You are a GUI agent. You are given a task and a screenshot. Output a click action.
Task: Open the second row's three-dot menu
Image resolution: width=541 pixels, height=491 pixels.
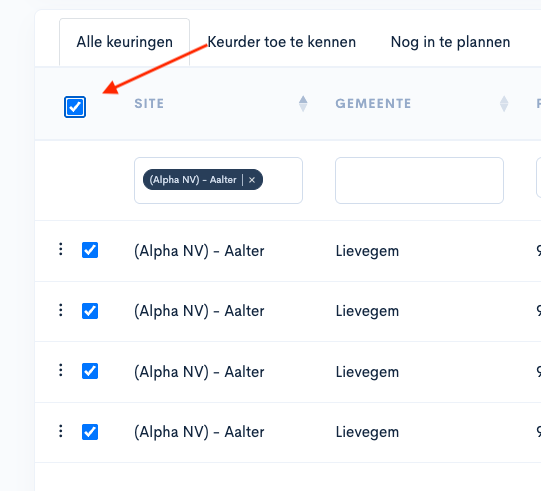coord(61,310)
